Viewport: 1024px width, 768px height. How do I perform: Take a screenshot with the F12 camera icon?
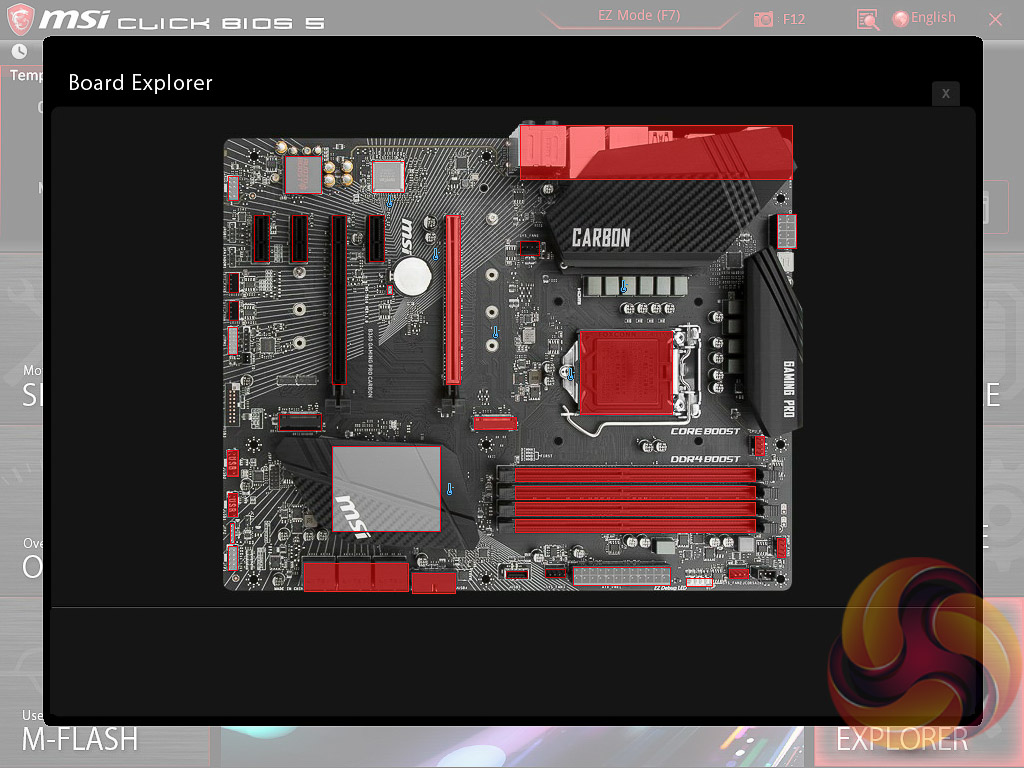pos(763,19)
